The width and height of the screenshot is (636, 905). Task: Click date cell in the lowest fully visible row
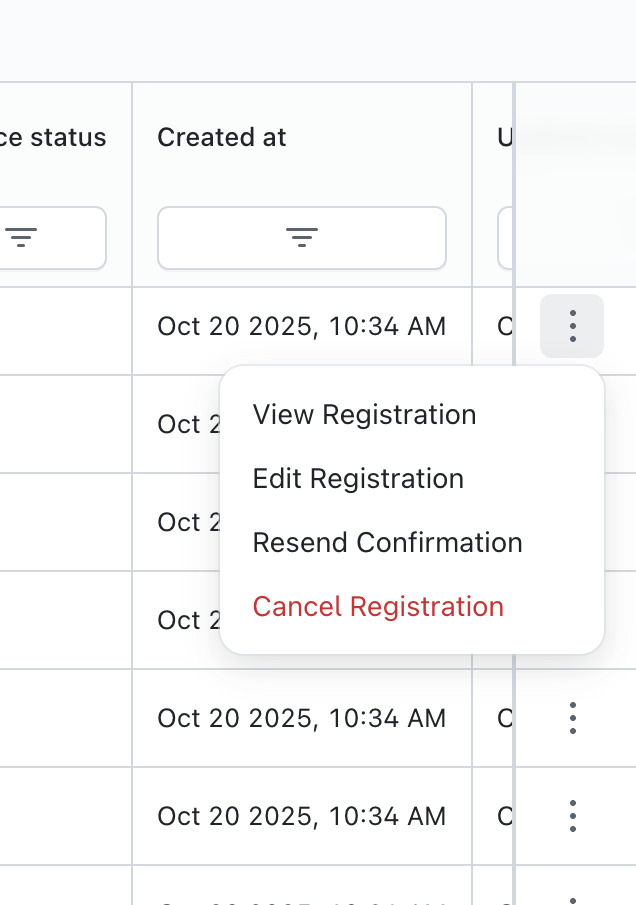301,816
